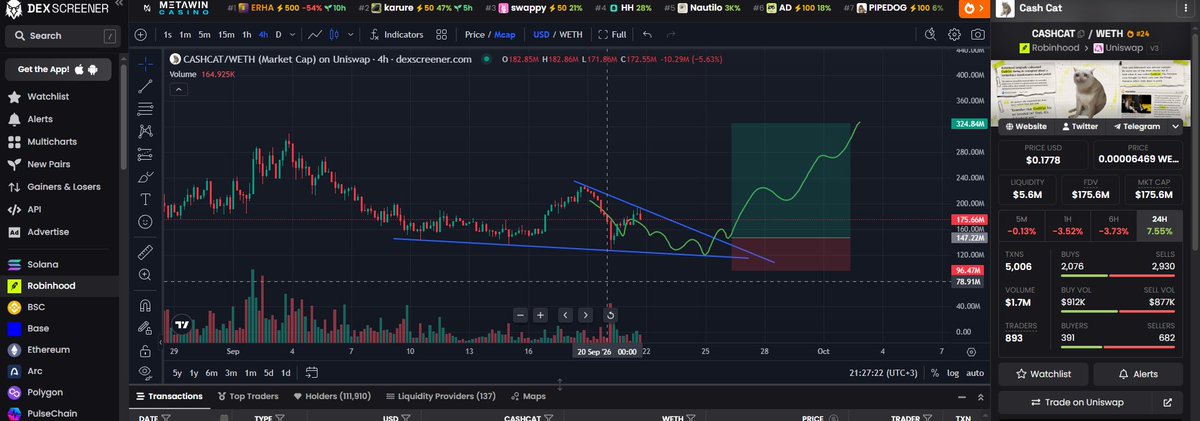The image size is (1200, 421).
Task: Hide all drawings with eye icon
Action: coord(146,372)
